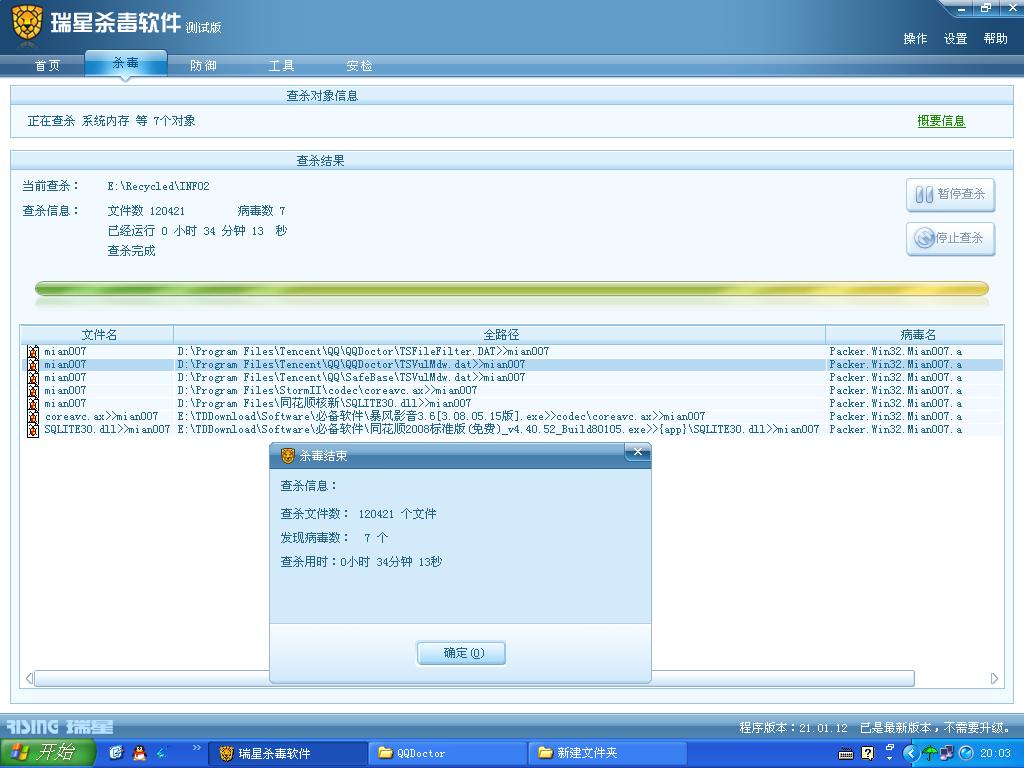Screen dimensions: 1024x768
Task: Select the 杀毒 tab
Action: pyautogui.click(x=125, y=63)
